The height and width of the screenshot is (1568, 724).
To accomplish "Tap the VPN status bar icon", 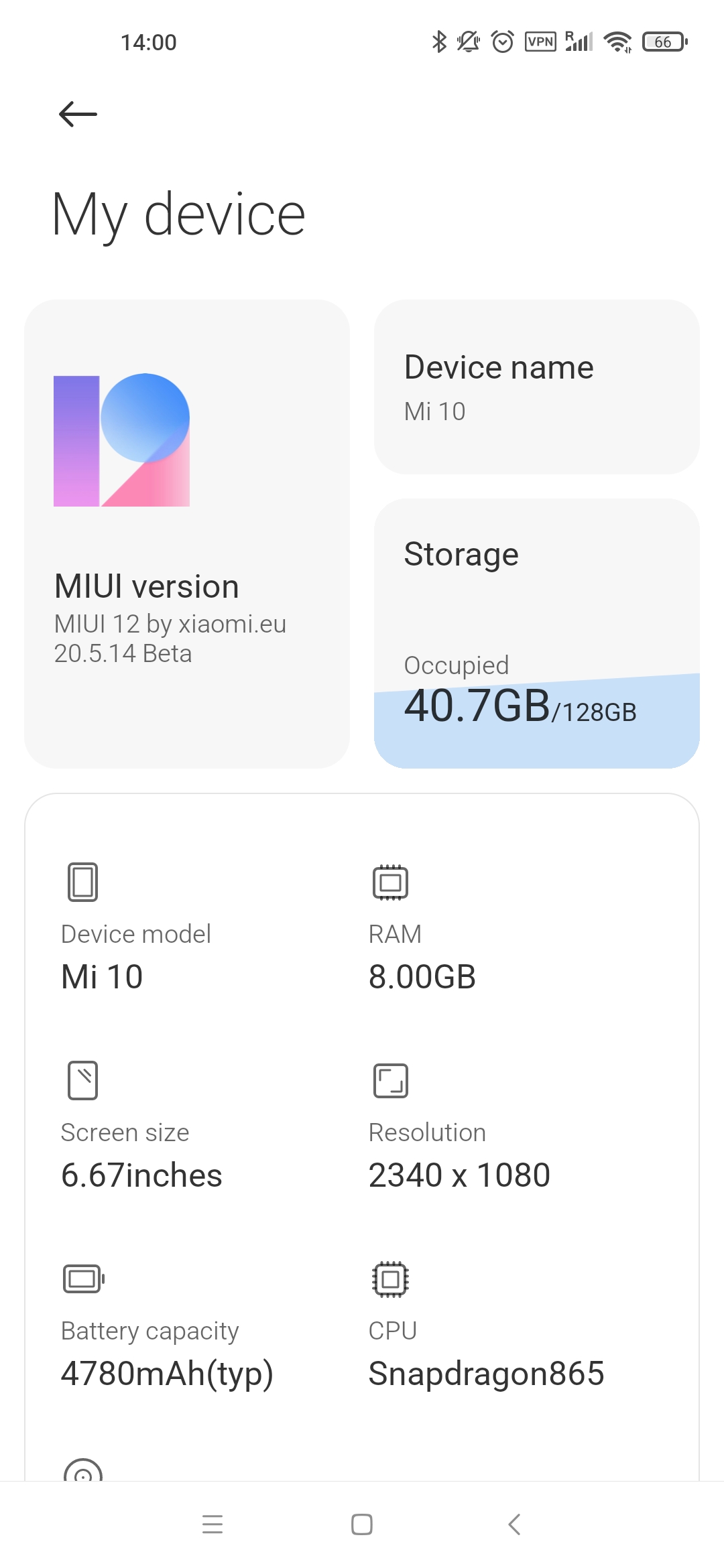I will [540, 42].
